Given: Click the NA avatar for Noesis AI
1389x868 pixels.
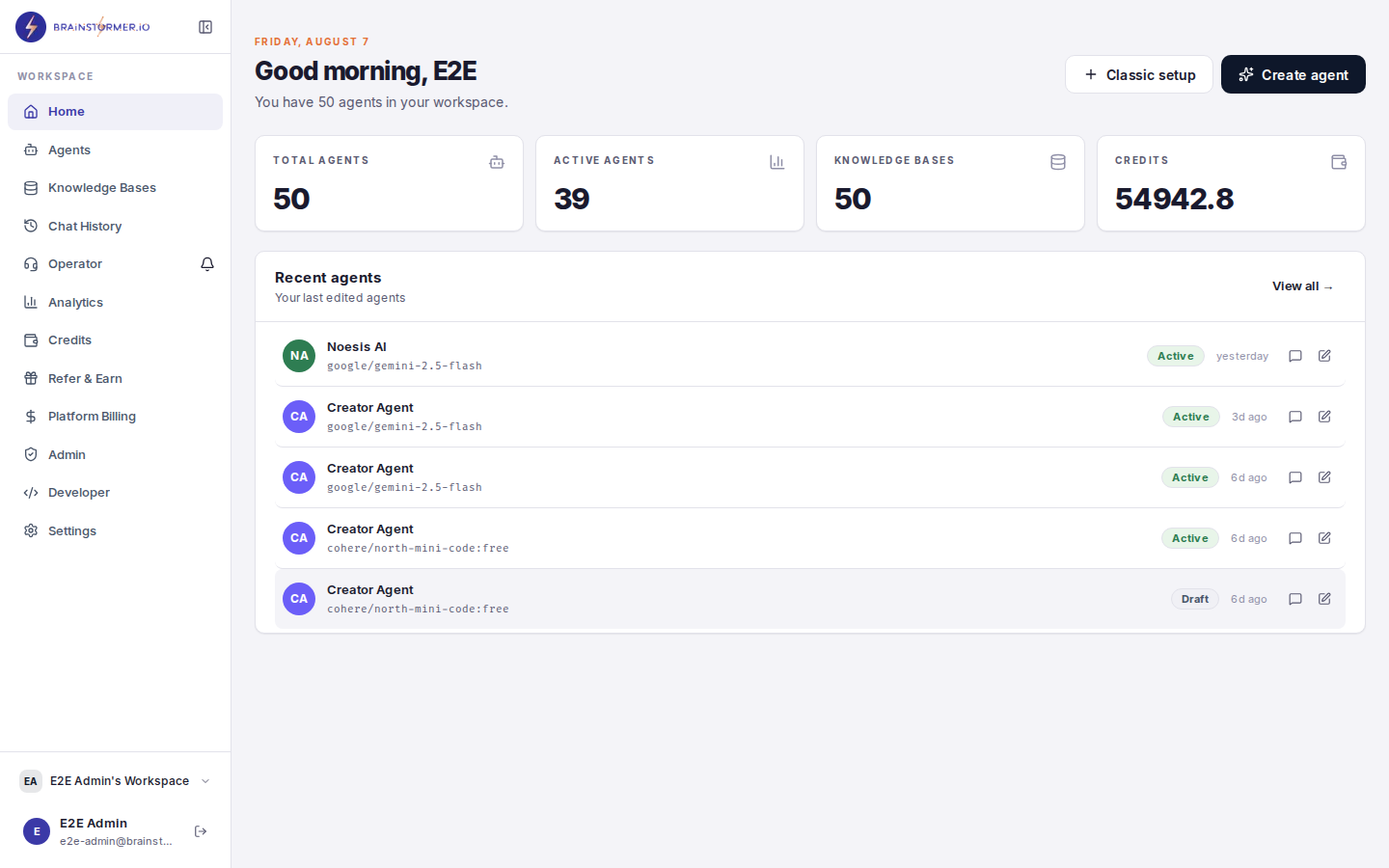Looking at the screenshot, I should click(x=299, y=356).
